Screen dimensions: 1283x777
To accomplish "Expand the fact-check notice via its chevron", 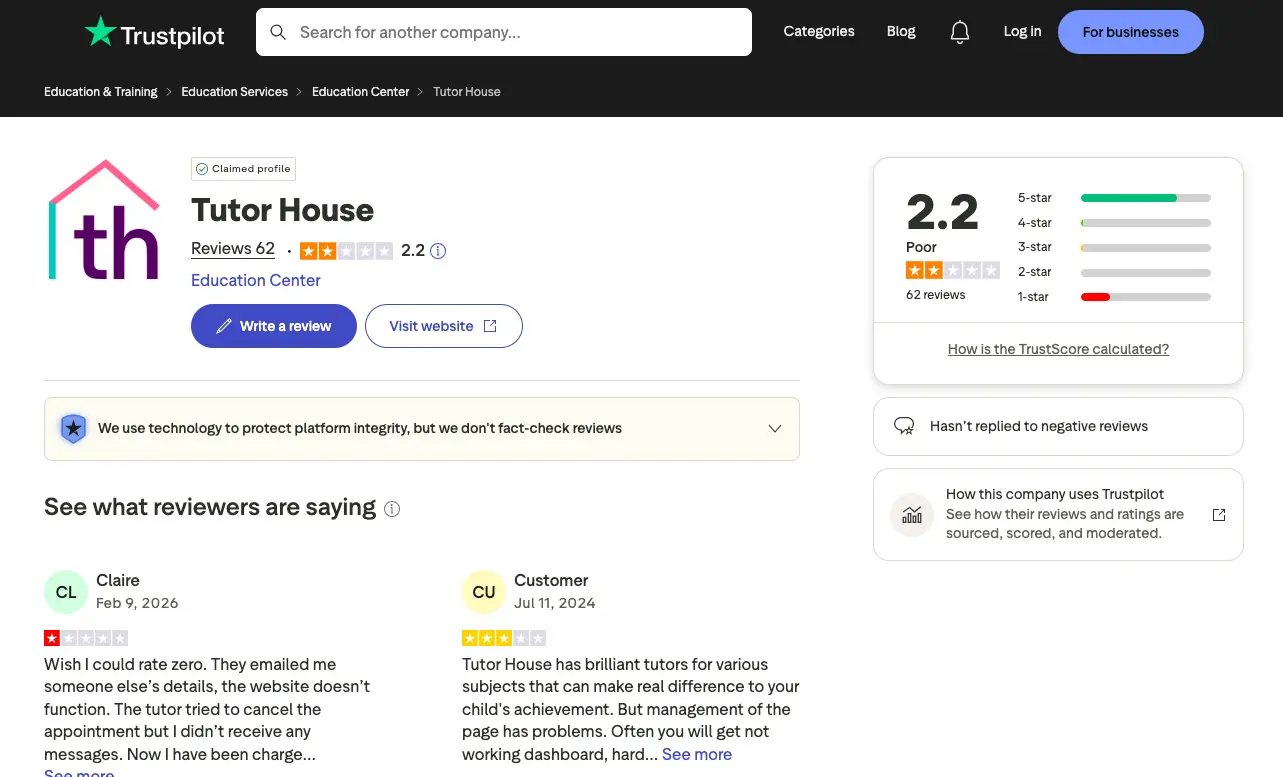I will click(x=774, y=428).
